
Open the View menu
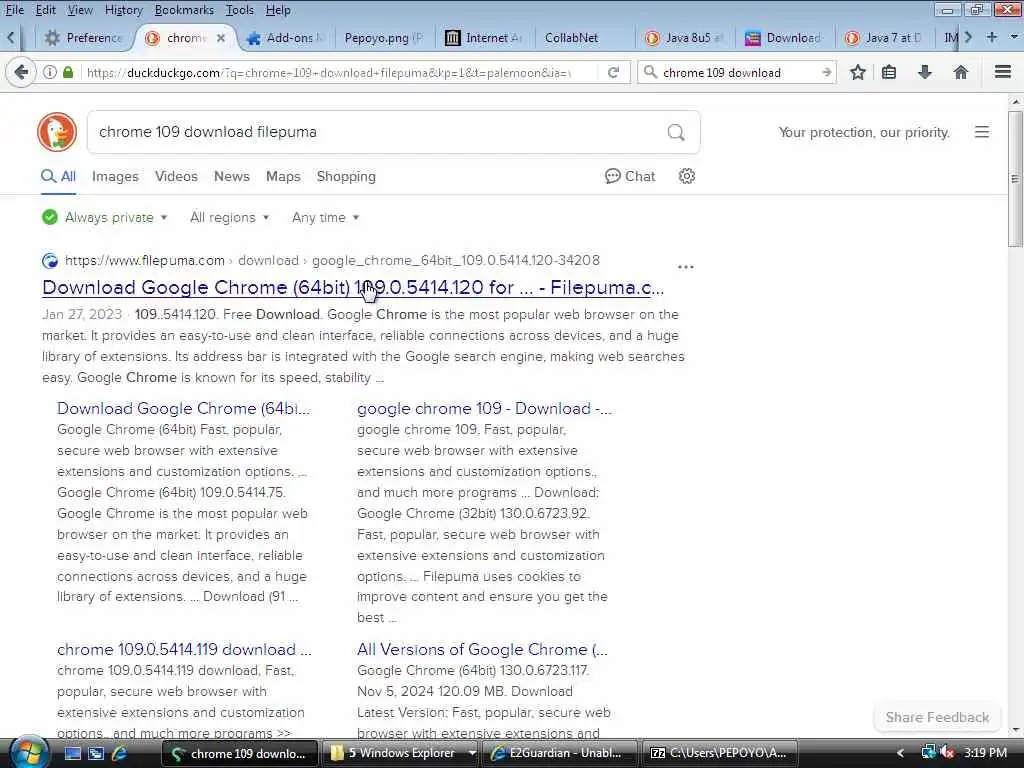tap(80, 10)
